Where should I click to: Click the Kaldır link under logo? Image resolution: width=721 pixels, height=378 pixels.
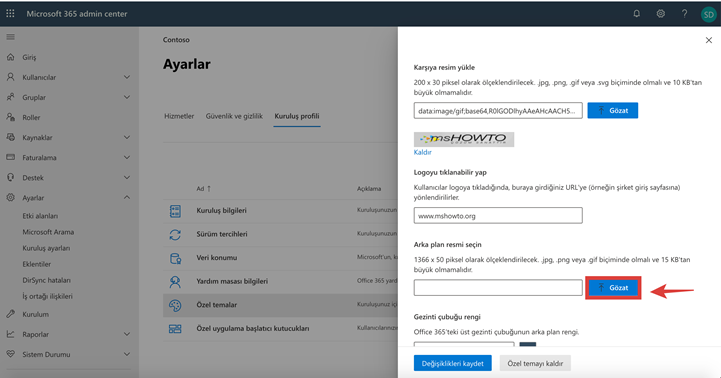423,152
